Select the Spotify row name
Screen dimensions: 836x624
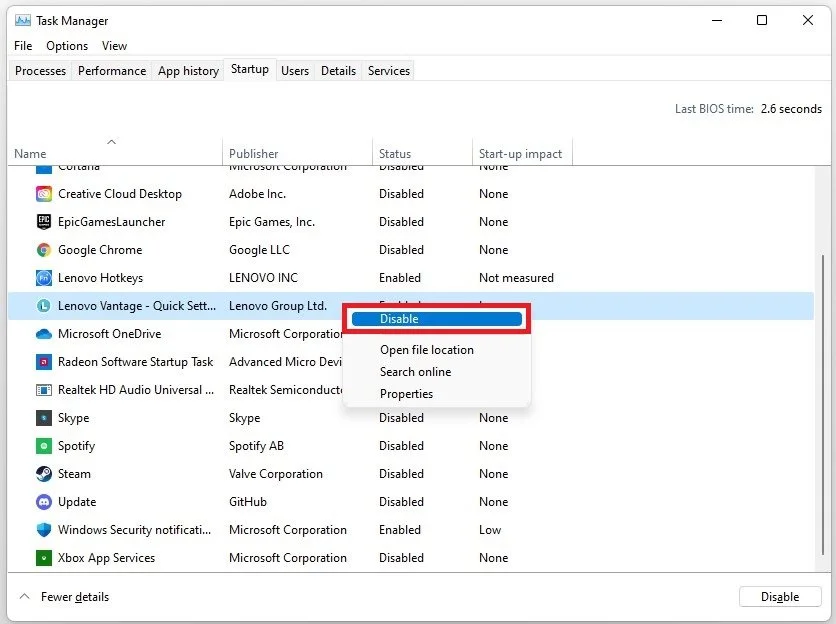(x=76, y=446)
